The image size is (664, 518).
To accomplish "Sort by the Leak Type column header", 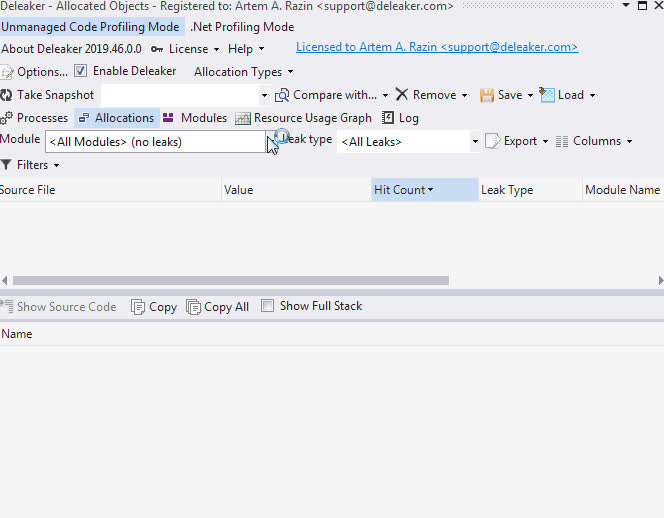I will coord(530,190).
